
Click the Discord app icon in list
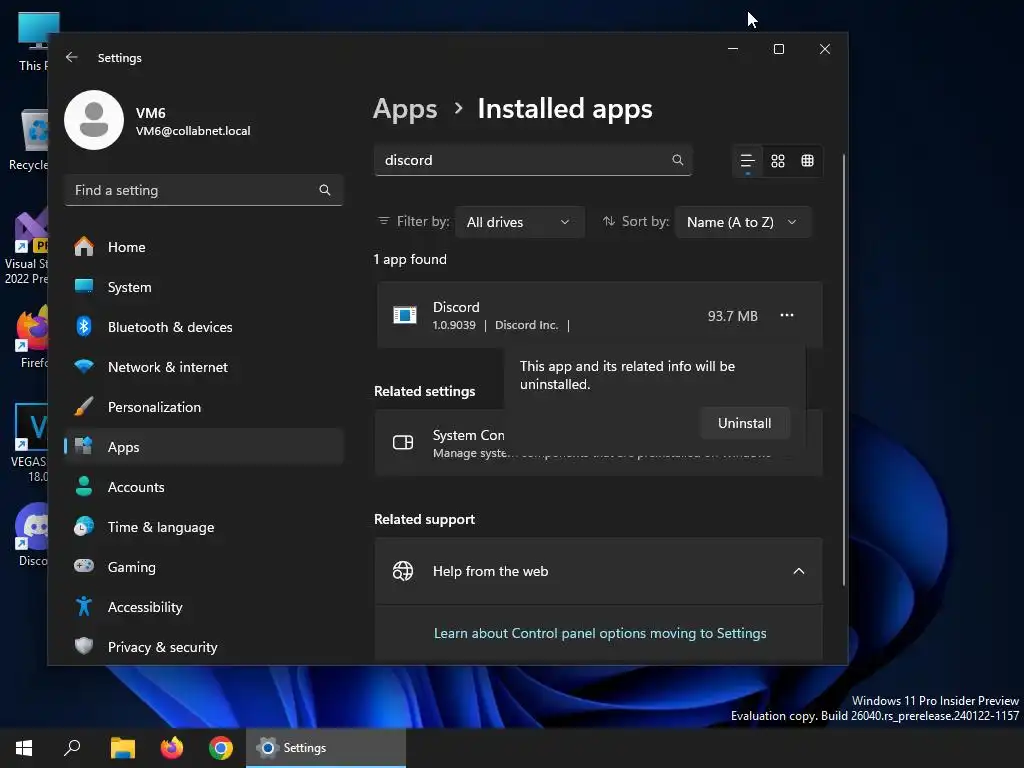pyautogui.click(x=405, y=315)
